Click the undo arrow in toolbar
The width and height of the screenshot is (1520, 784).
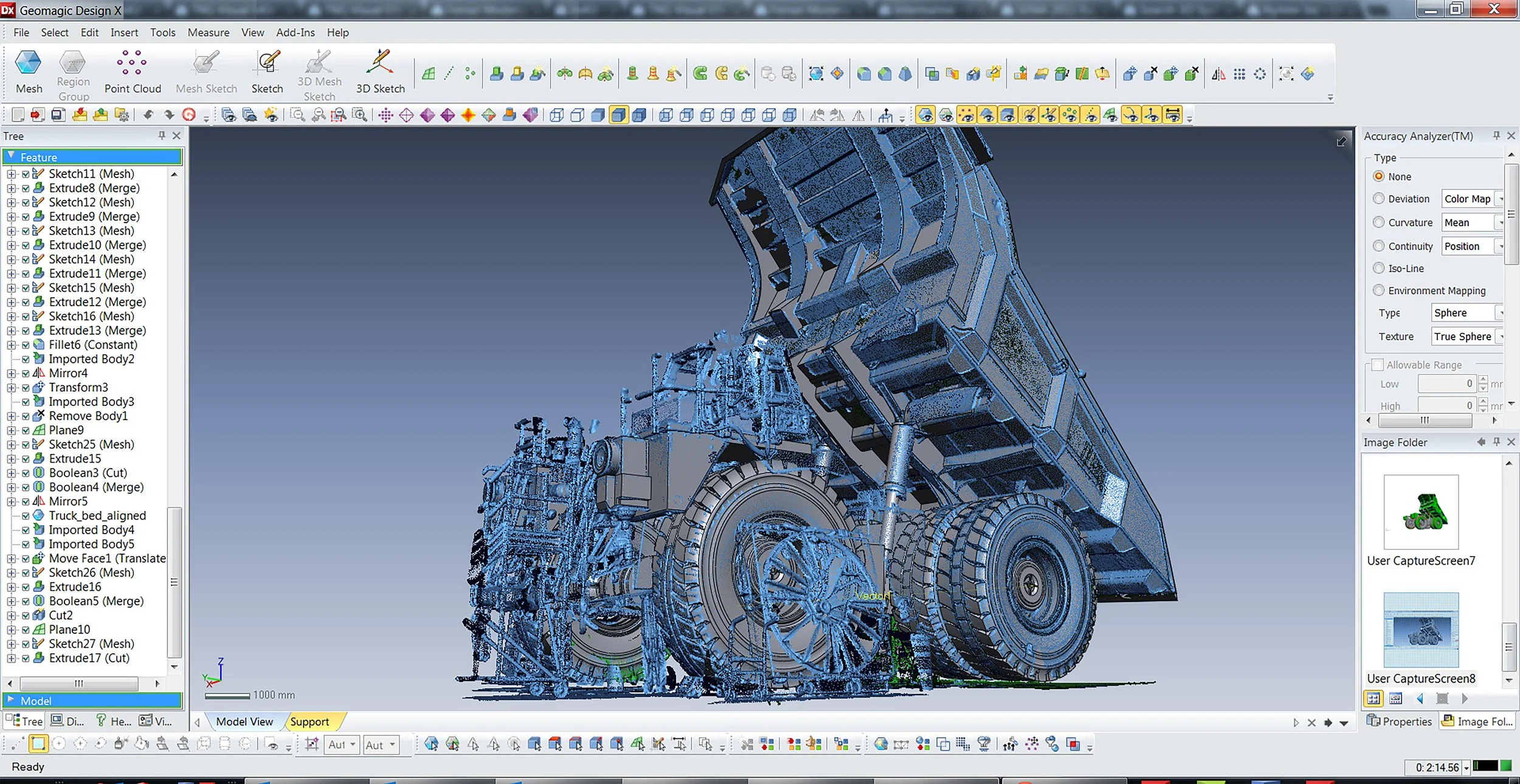(148, 115)
